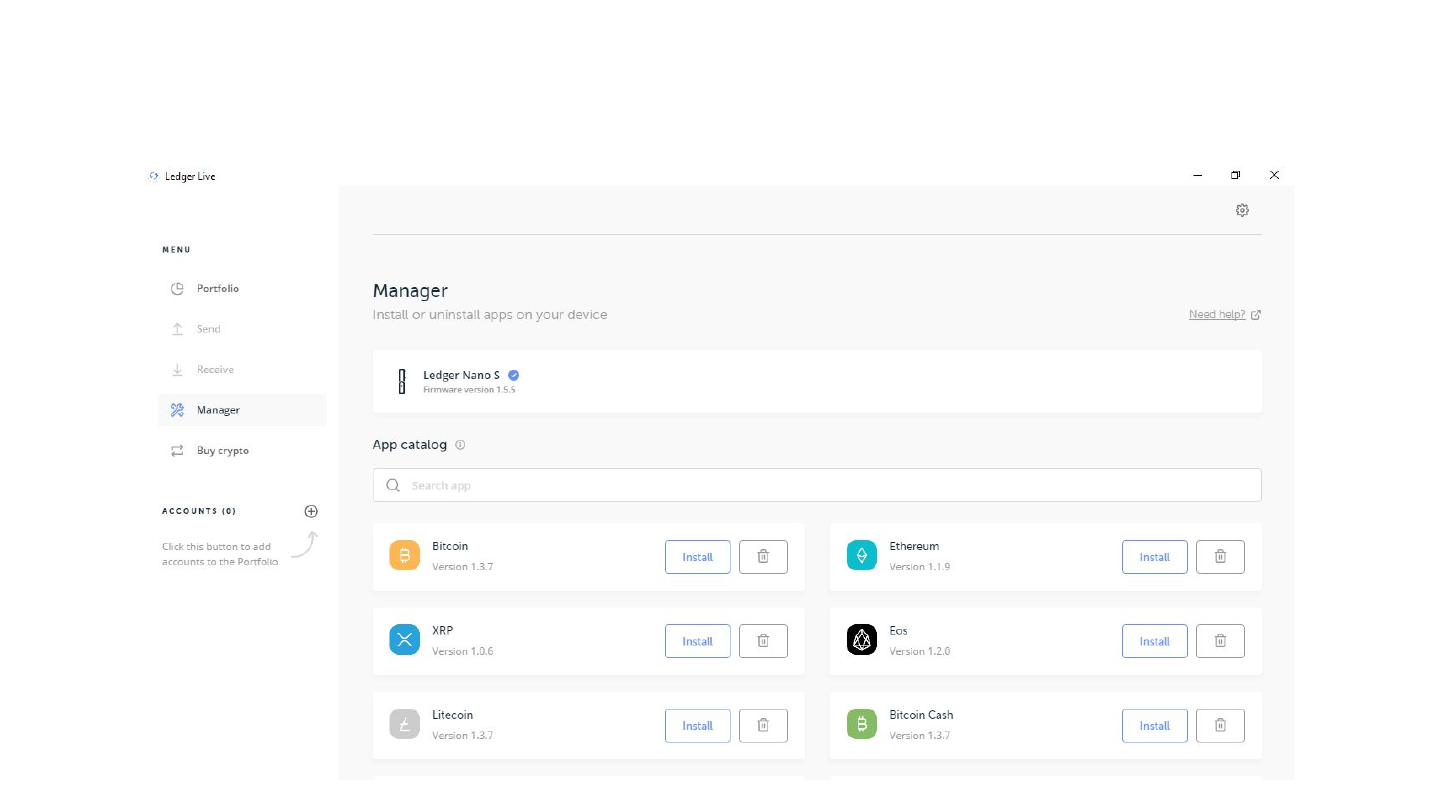Click the Manager page heading
This screenshot has width=1440, height=810.
pyautogui.click(x=410, y=291)
